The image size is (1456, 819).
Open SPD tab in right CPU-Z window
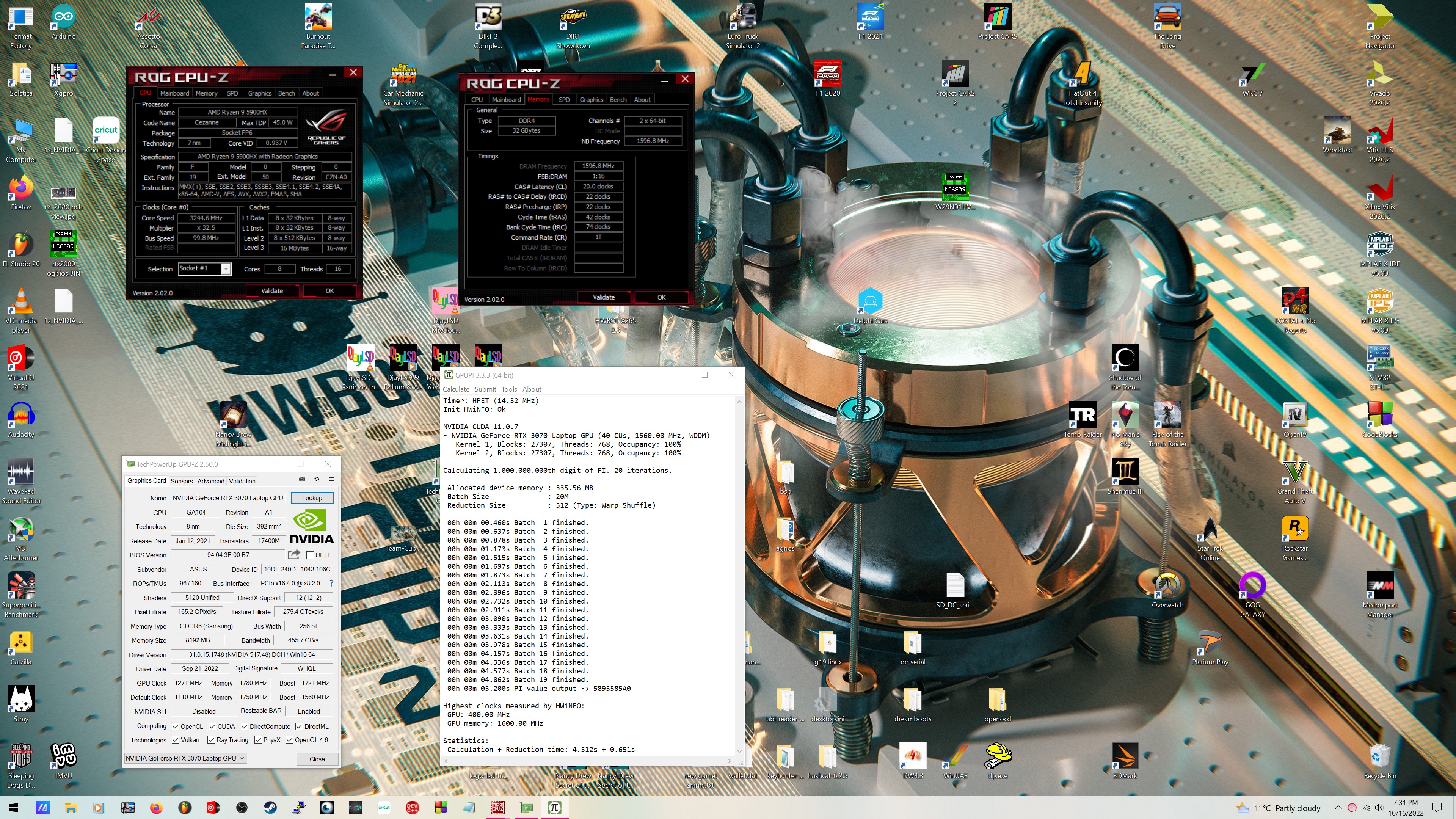click(x=564, y=99)
